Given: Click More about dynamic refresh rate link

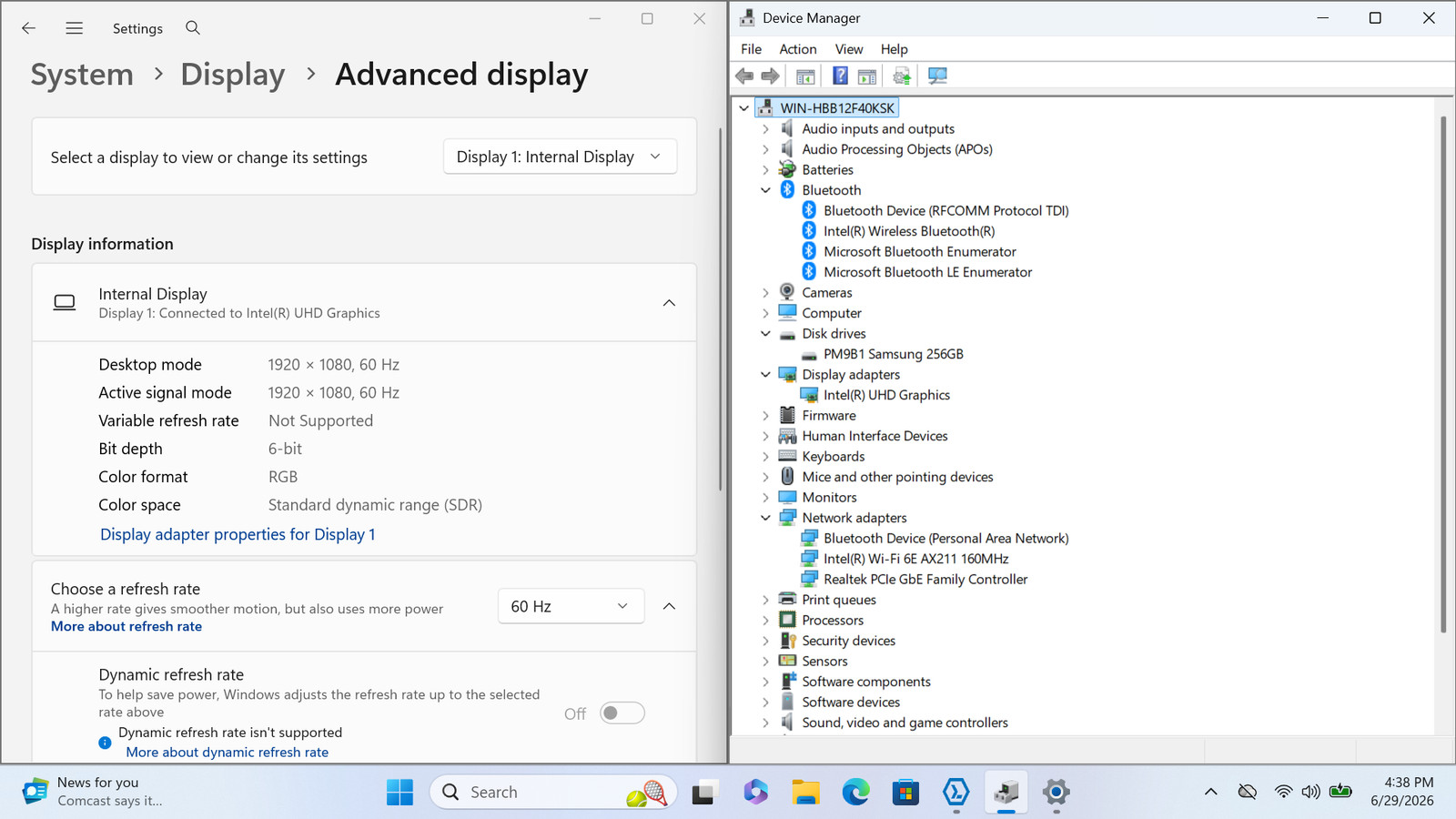Looking at the screenshot, I should [227, 752].
